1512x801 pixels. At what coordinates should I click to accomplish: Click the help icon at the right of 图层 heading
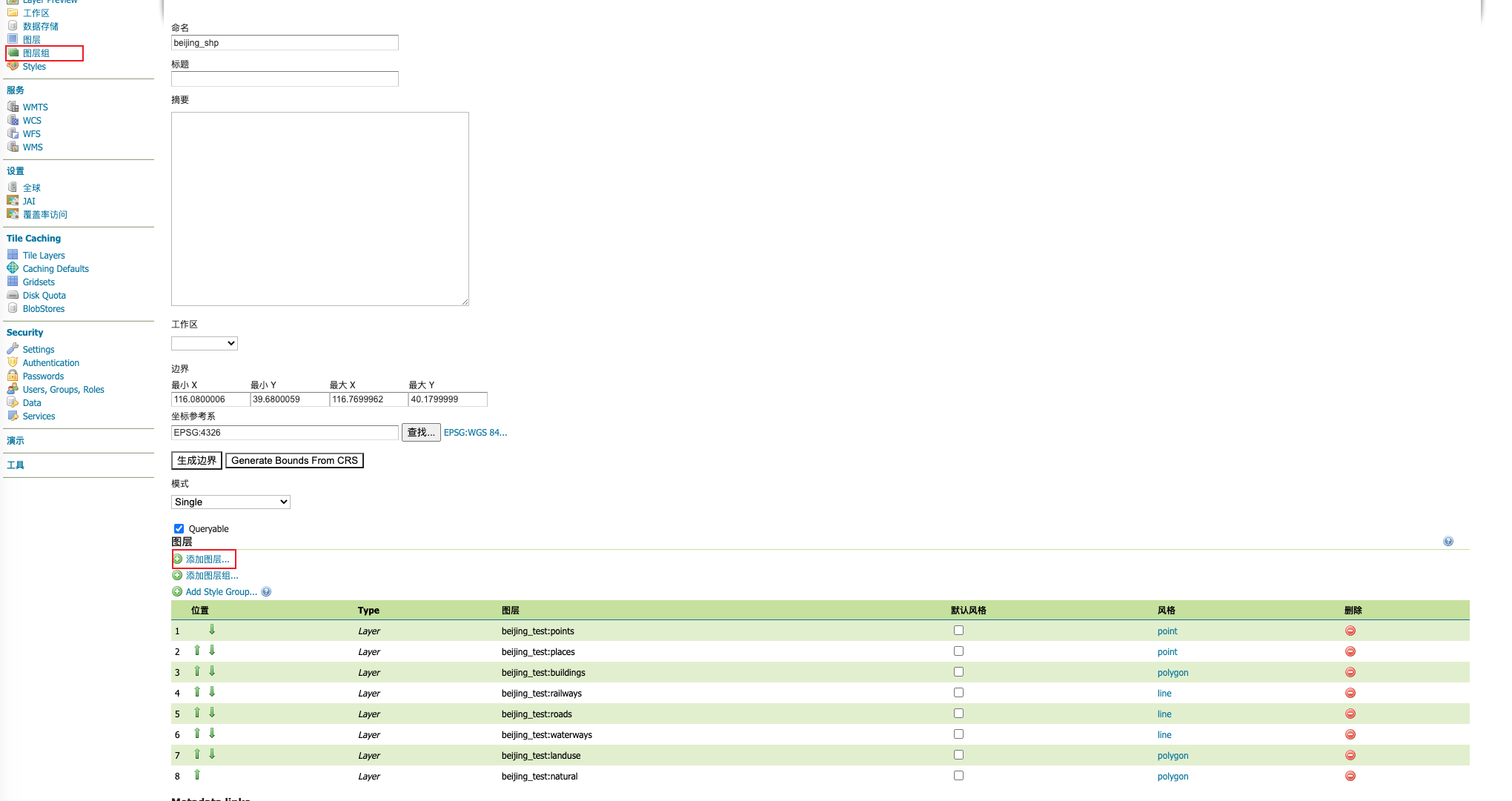(x=1448, y=542)
